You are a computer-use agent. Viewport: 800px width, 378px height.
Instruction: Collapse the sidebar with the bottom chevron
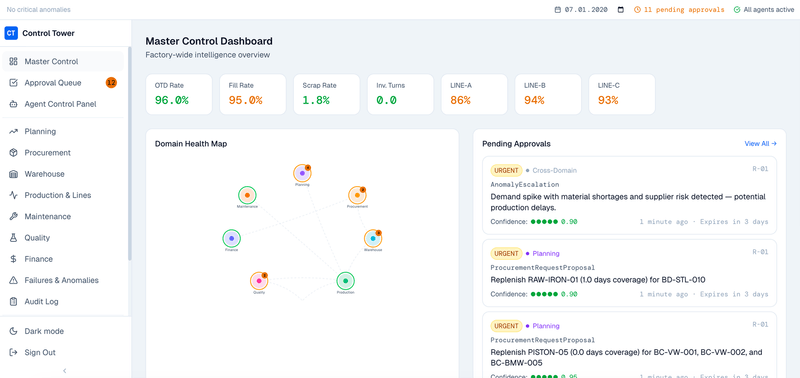(x=65, y=371)
